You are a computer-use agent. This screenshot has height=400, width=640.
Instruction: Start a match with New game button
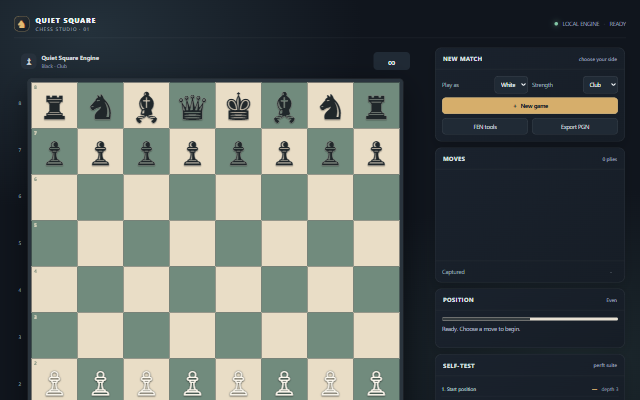(x=530, y=106)
